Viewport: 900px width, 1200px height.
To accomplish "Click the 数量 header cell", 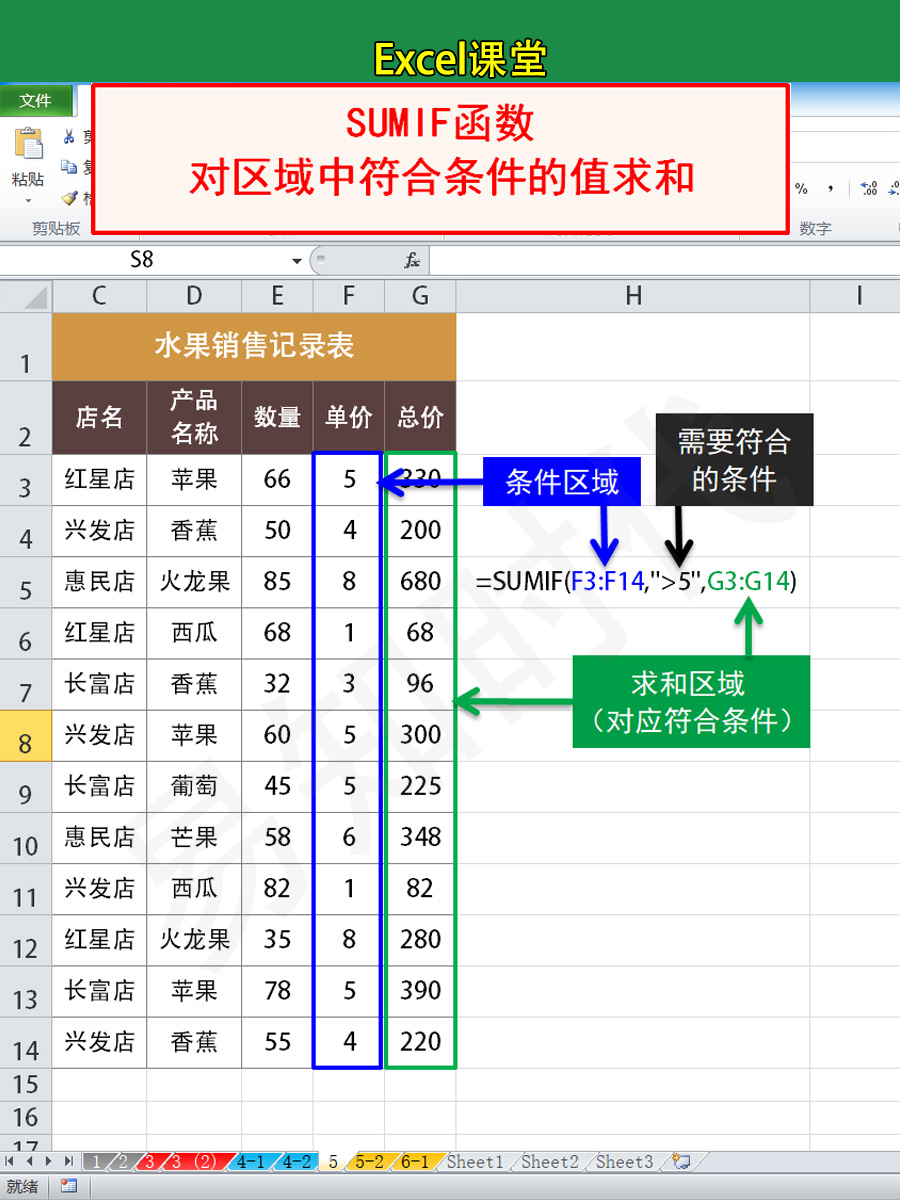I will (277, 418).
